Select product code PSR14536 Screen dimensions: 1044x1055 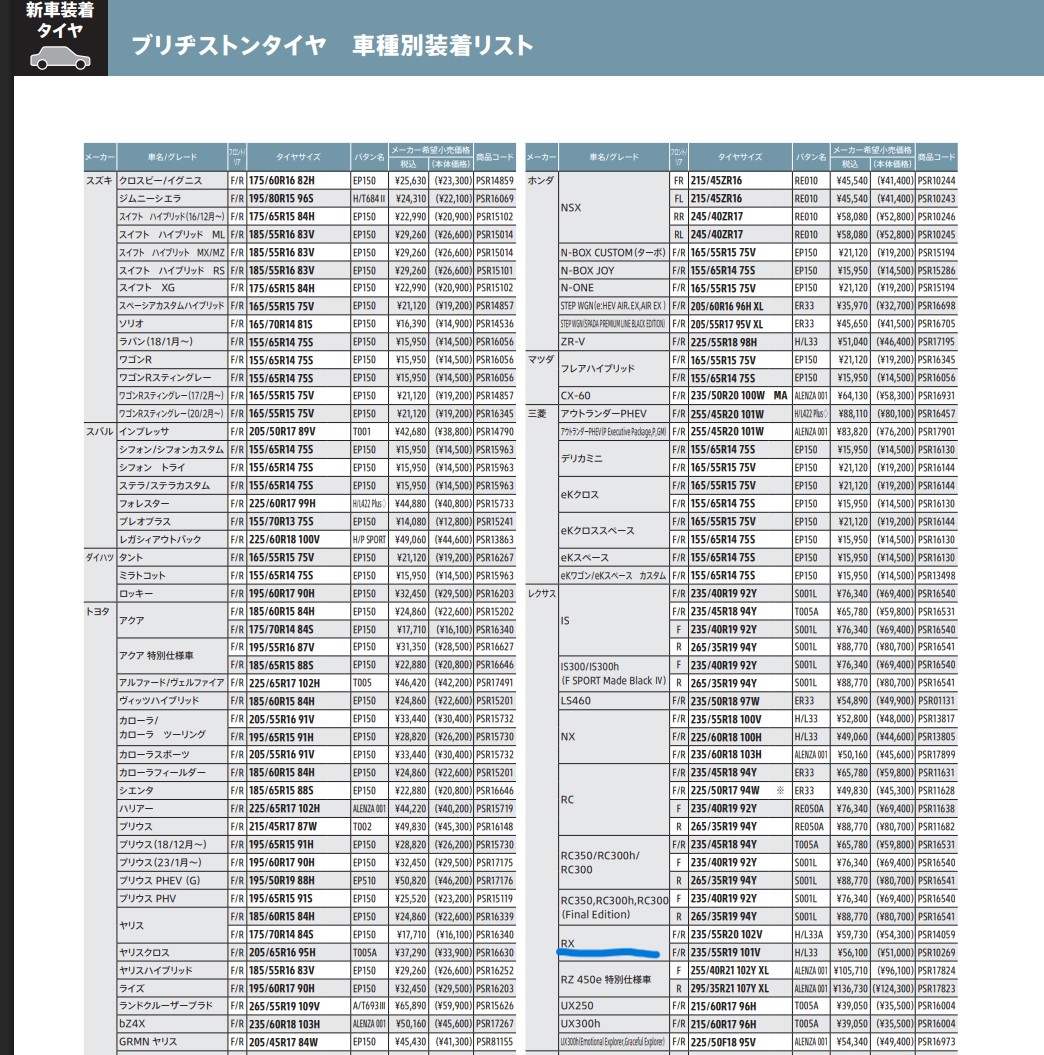[494, 324]
